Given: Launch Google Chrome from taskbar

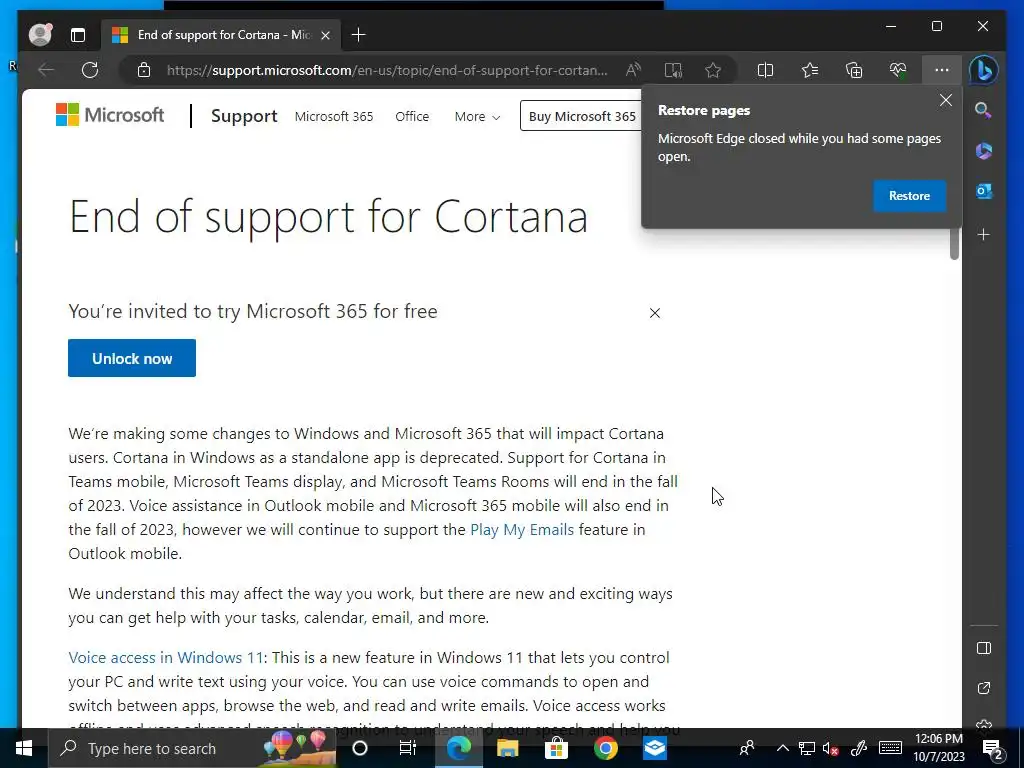Looking at the screenshot, I should pyautogui.click(x=605, y=748).
